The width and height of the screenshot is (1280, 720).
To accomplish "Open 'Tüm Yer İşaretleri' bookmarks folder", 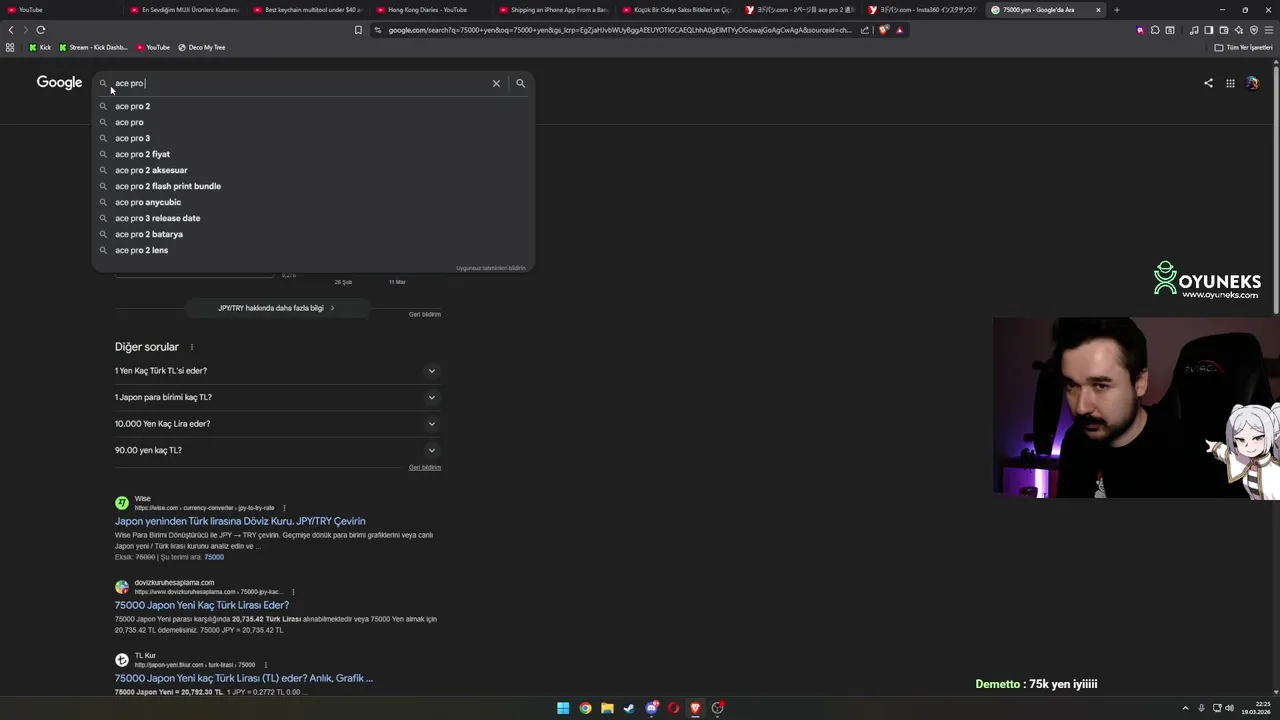I will [1243, 47].
